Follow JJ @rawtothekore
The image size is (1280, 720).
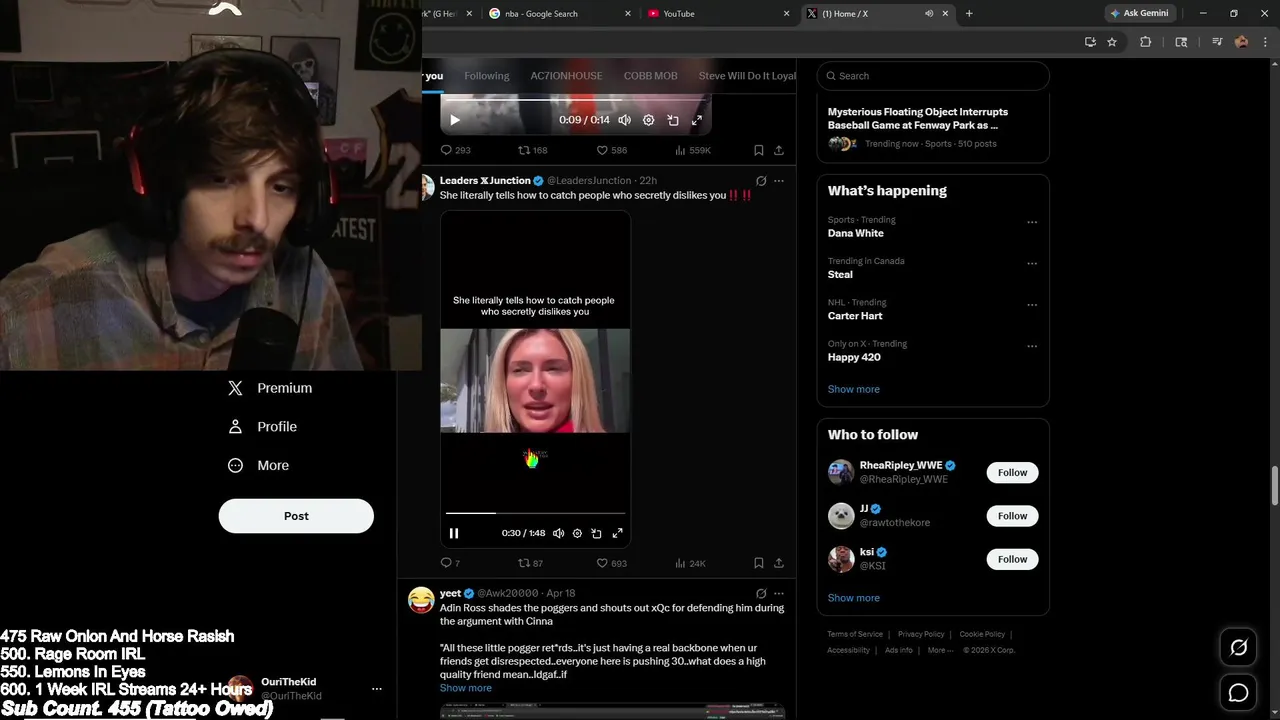[x=1012, y=516]
